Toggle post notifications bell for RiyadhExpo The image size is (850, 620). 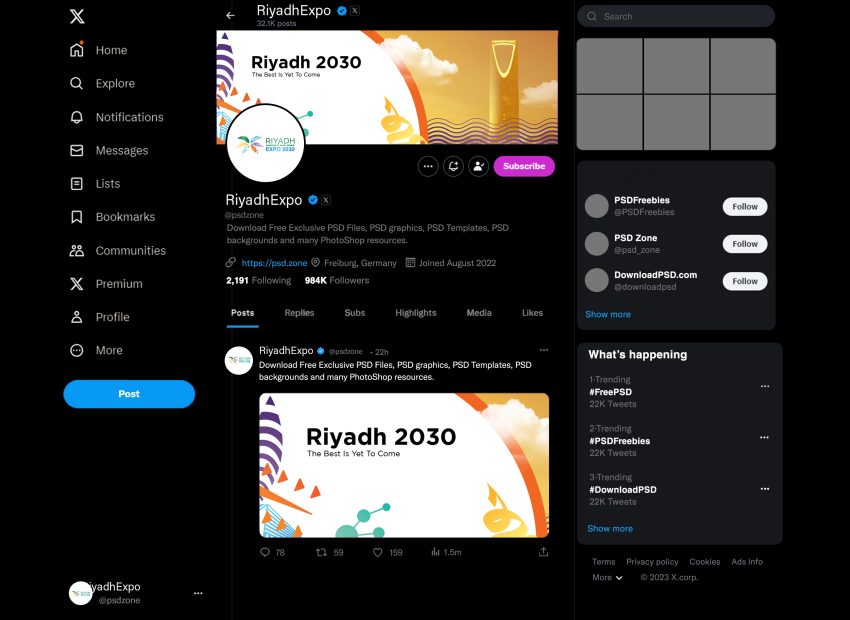[x=453, y=166]
